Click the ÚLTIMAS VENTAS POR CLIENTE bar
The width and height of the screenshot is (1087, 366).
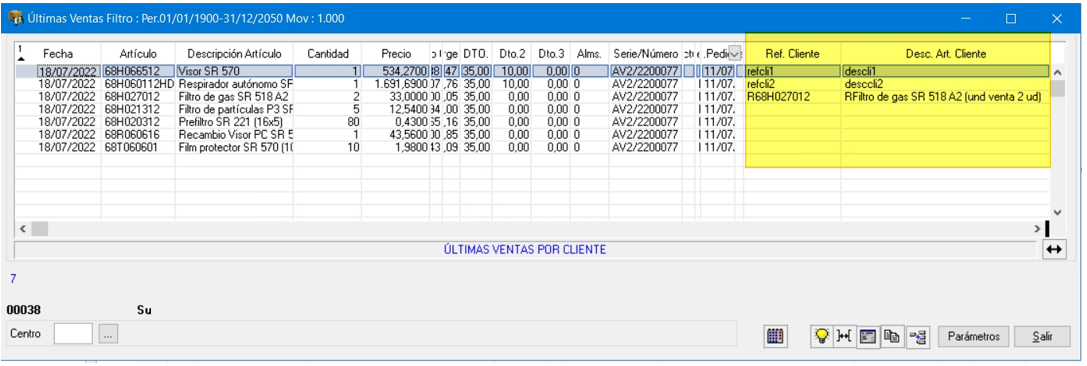(x=526, y=250)
